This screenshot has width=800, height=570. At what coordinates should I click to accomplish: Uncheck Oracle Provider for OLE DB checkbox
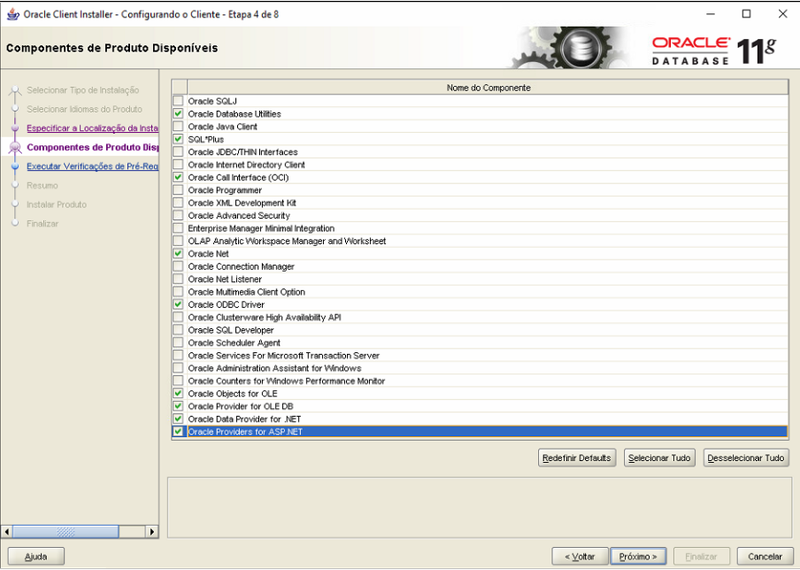pos(178,406)
